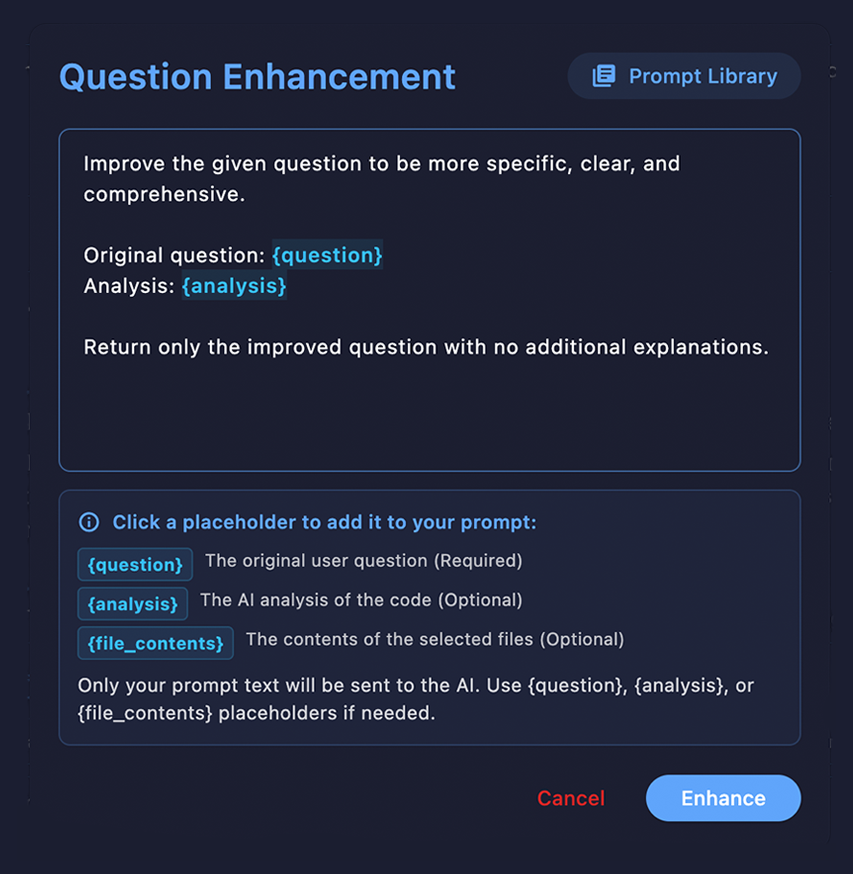
Task: Open the Prompt Library
Action: pyautogui.click(x=684, y=76)
